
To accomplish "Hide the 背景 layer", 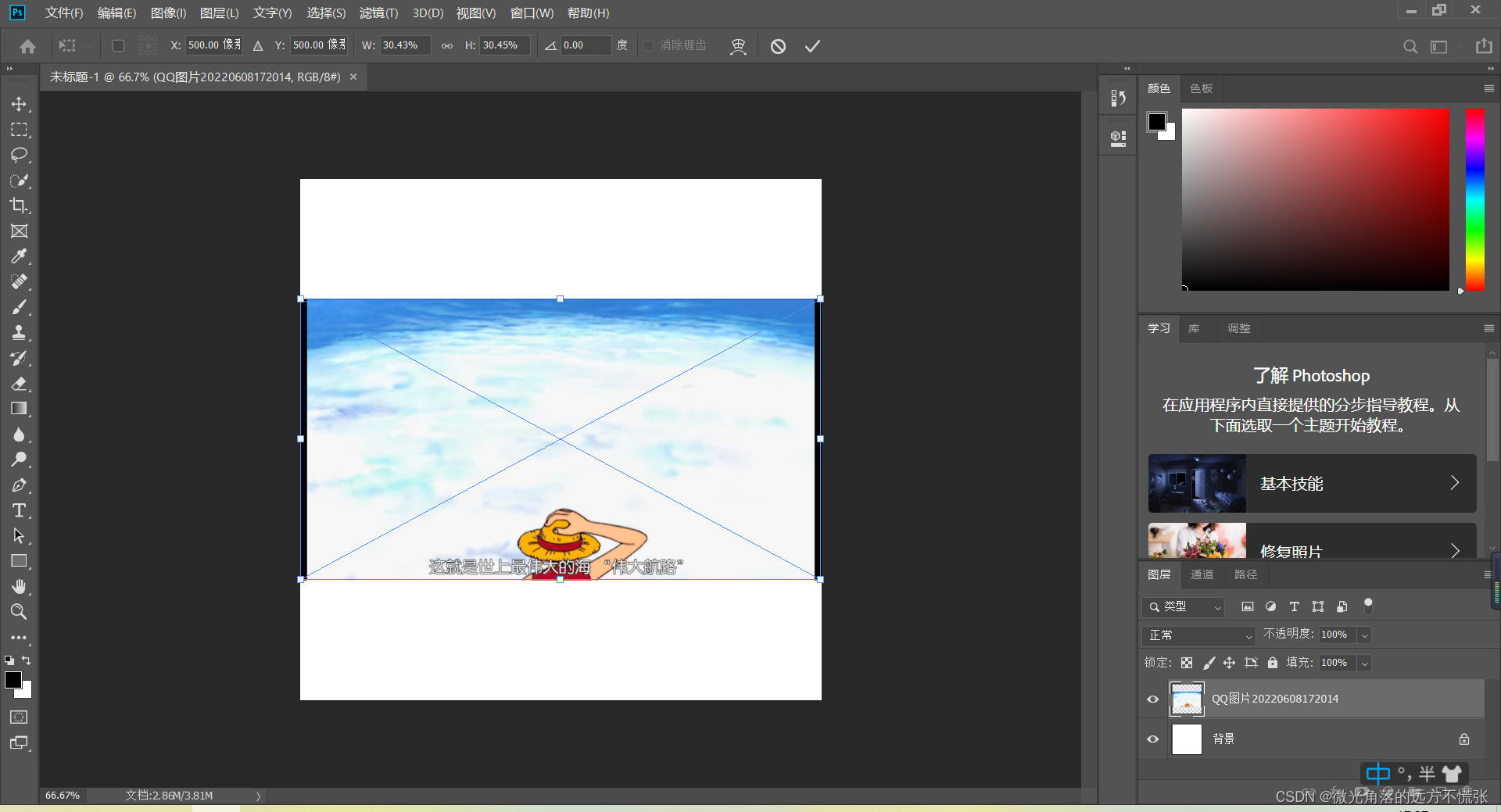I will (1152, 739).
